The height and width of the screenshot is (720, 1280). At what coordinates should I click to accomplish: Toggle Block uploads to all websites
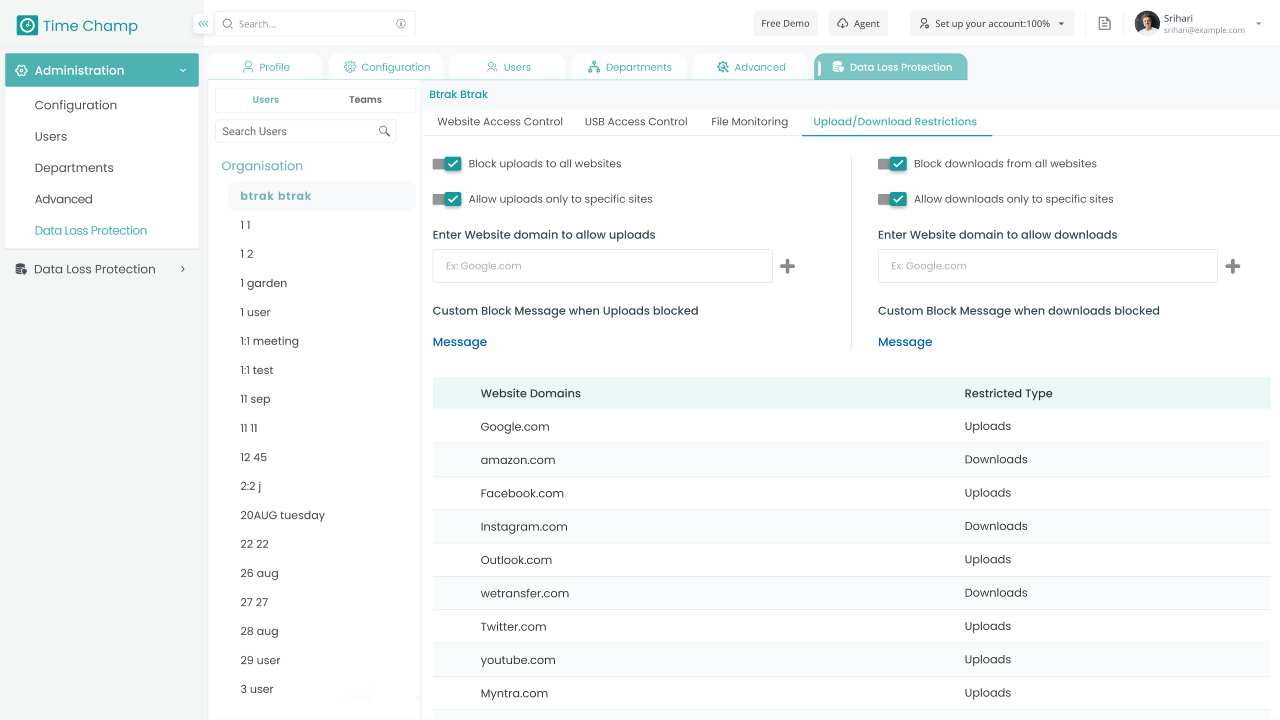(447, 164)
